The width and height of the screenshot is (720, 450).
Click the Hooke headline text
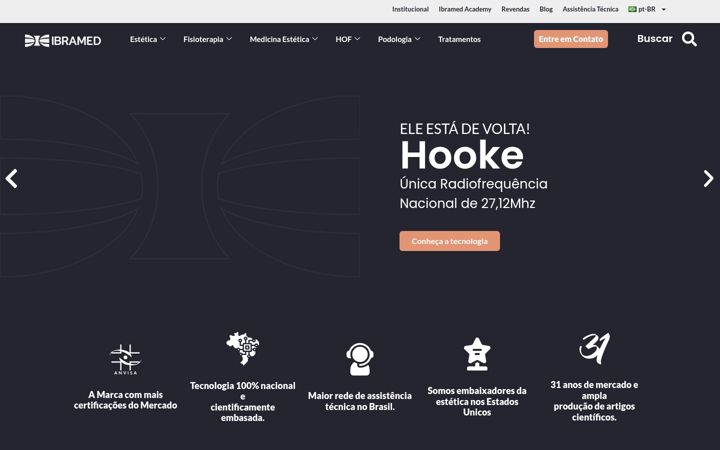pyautogui.click(x=462, y=155)
